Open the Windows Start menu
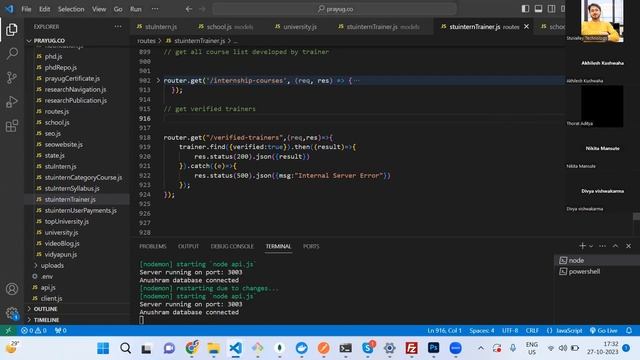The height and width of the screenshot is (360, 640). (103, 348)
